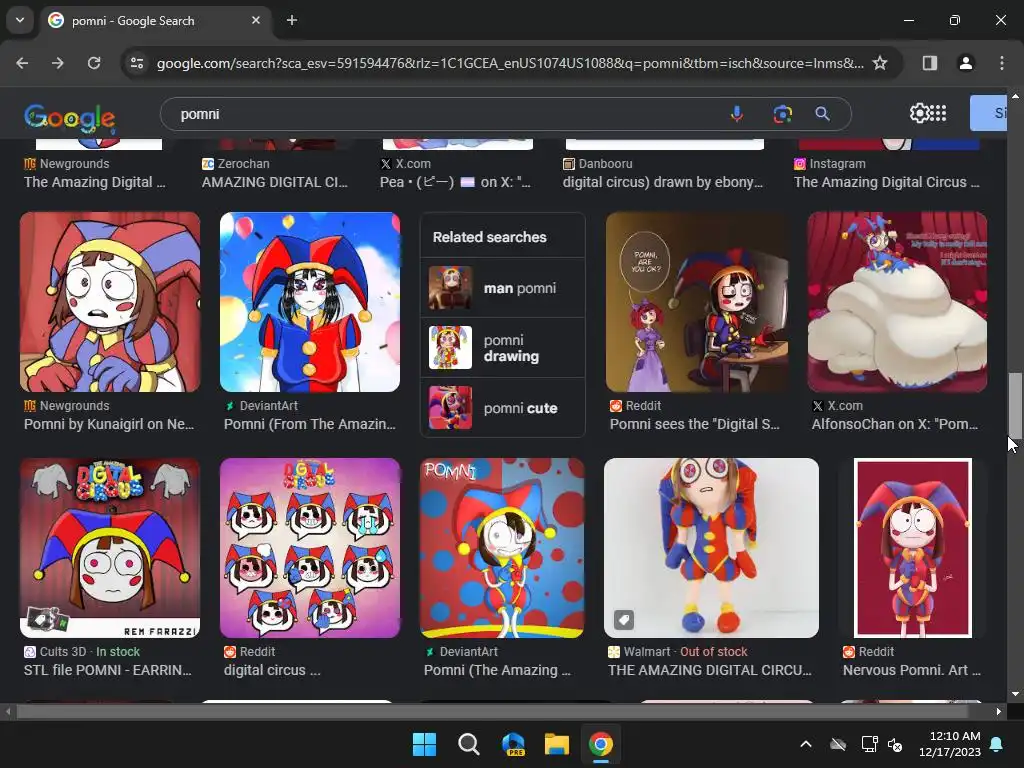The width and height of the screenshot is (1024, 768).
Task: Click the Chrome back arrow
Action: pyautogui.click(x=22, y=63)
